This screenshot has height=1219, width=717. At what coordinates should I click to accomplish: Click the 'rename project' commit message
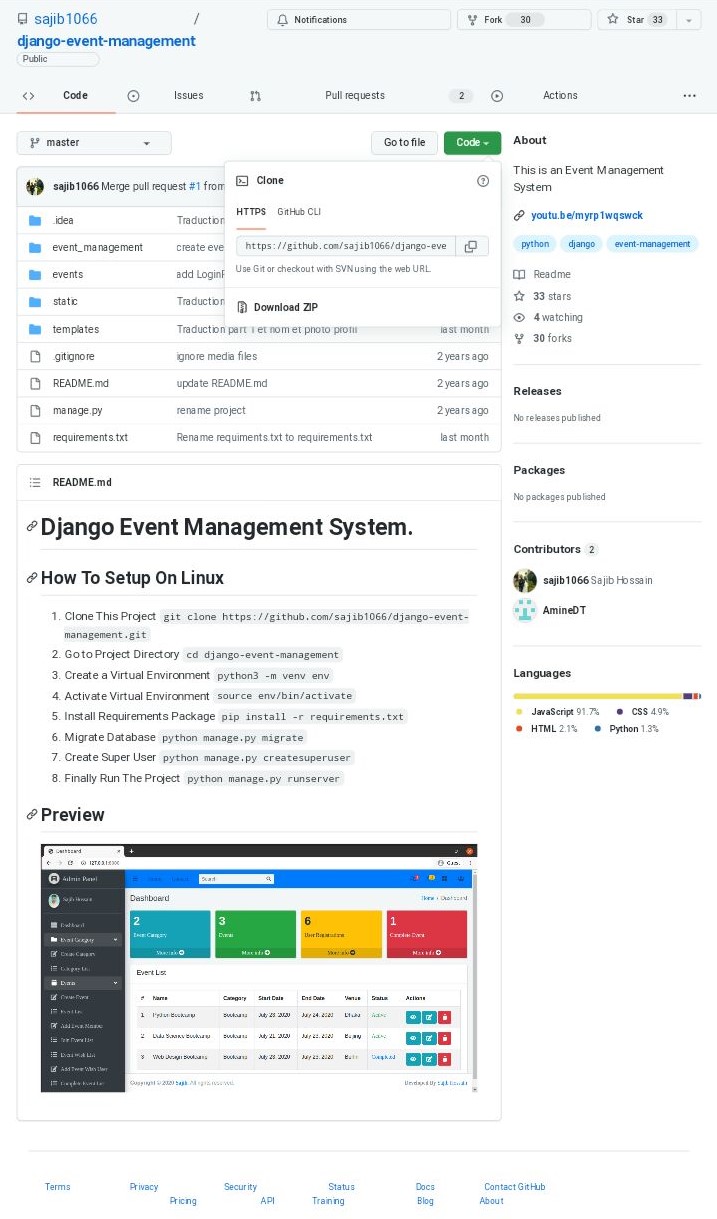tap(211, 410)
